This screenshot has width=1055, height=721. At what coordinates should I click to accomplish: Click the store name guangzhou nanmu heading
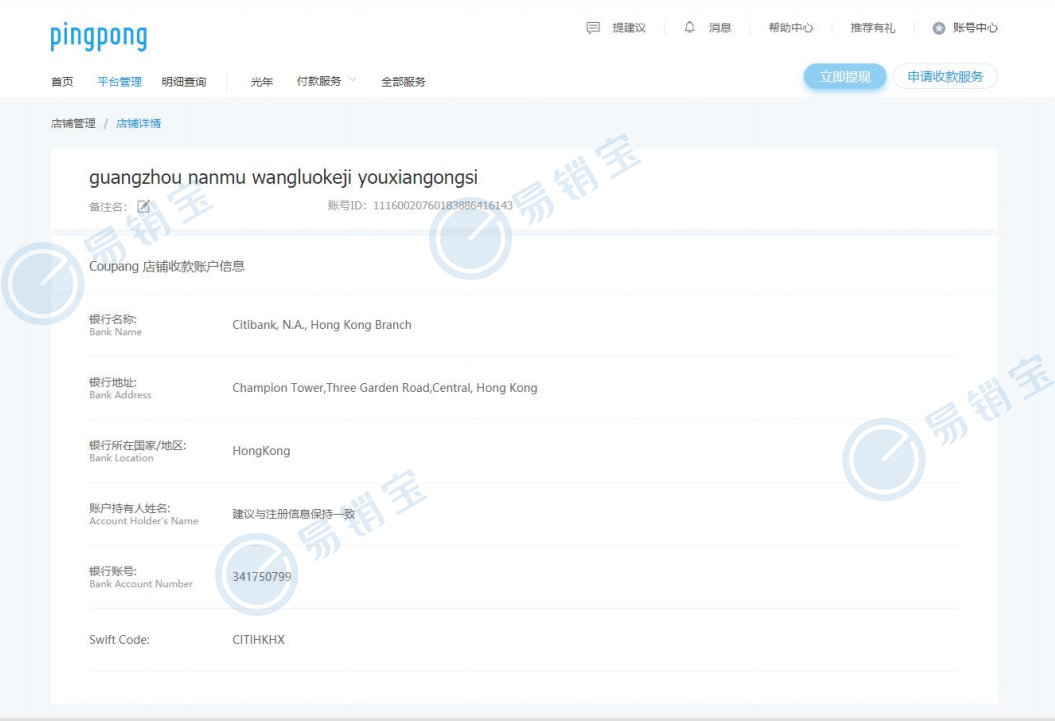[x=283, y=178]
